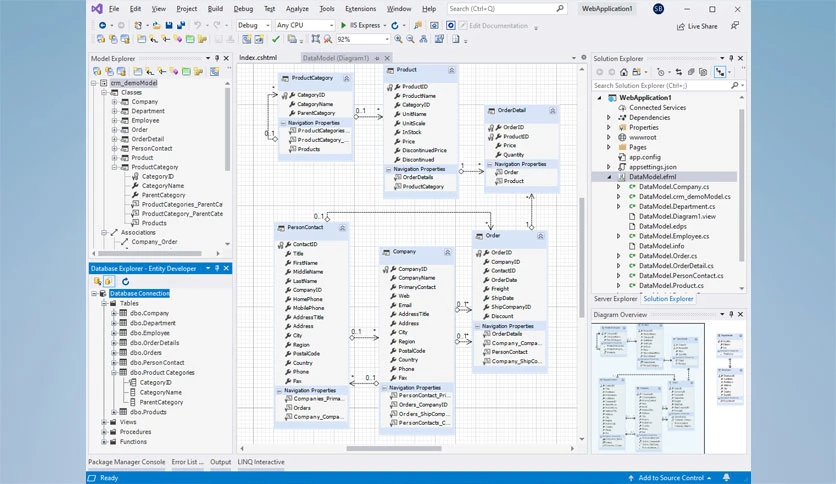The image size is (836, 484).
Task: Select DataModel.efml in Solution Explorer
Action: point(653,176)
